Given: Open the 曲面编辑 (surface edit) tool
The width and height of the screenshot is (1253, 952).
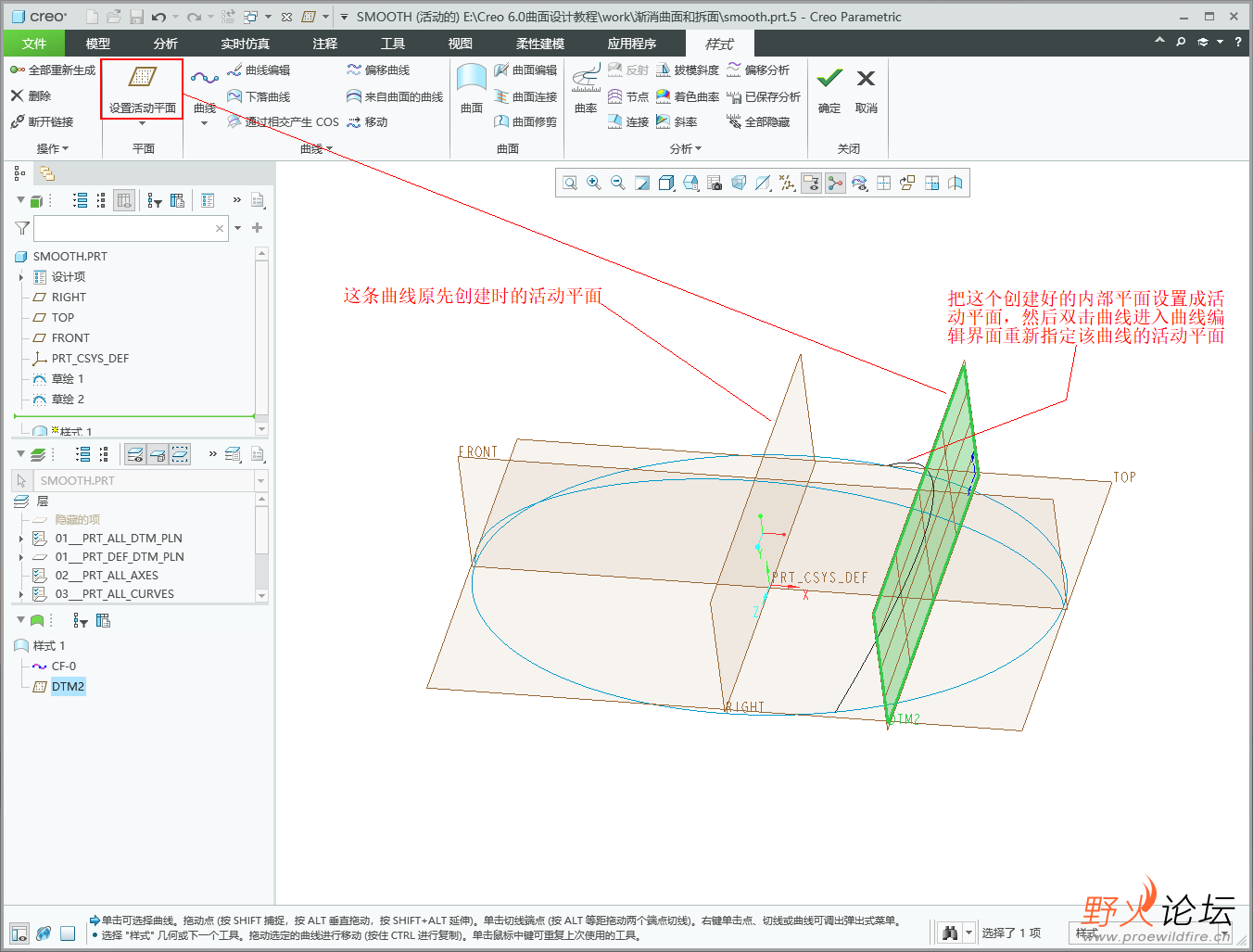Looking at the screenshot, I should click(525, 70).
